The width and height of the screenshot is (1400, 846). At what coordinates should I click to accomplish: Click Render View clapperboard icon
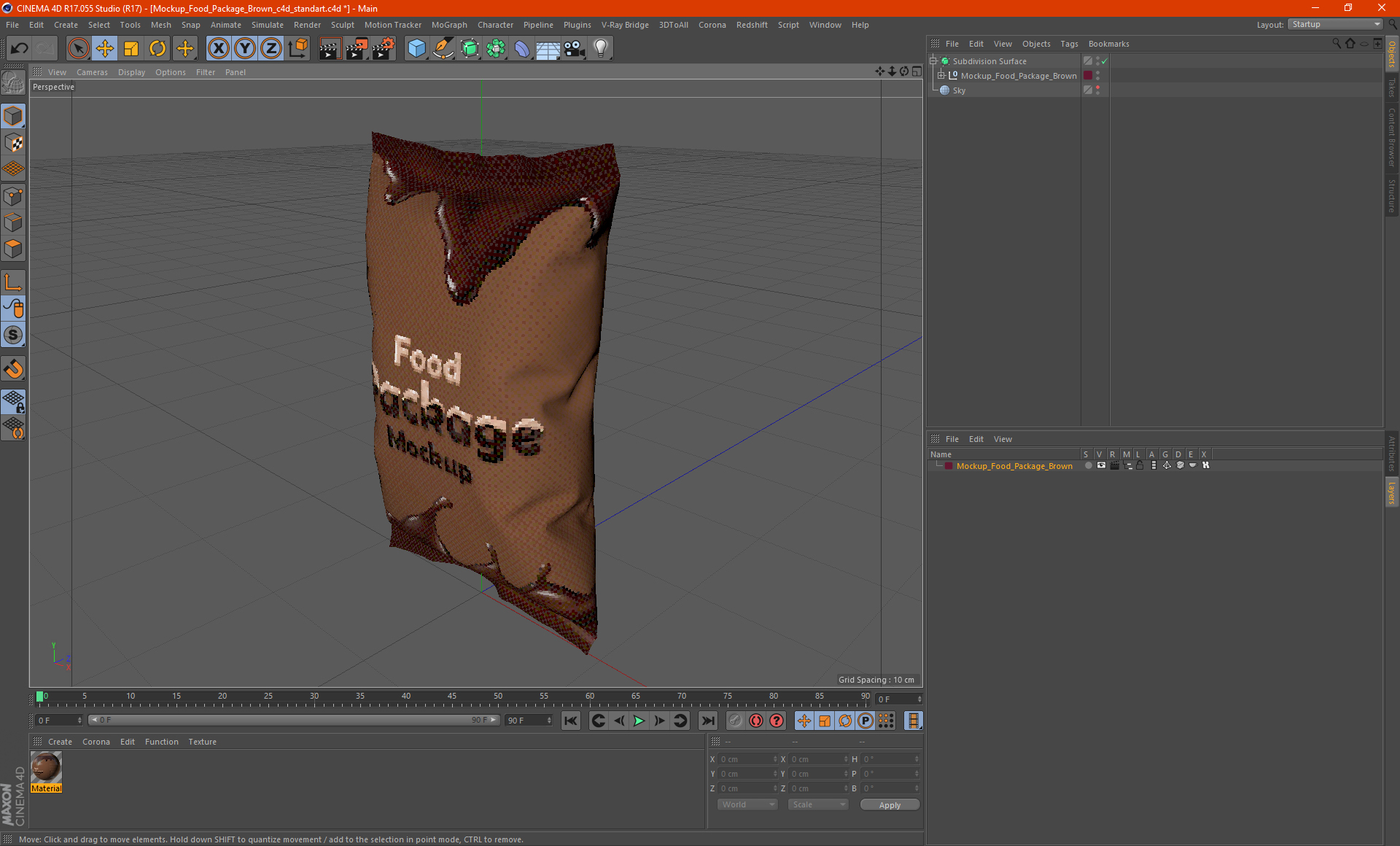coord(330,49)
